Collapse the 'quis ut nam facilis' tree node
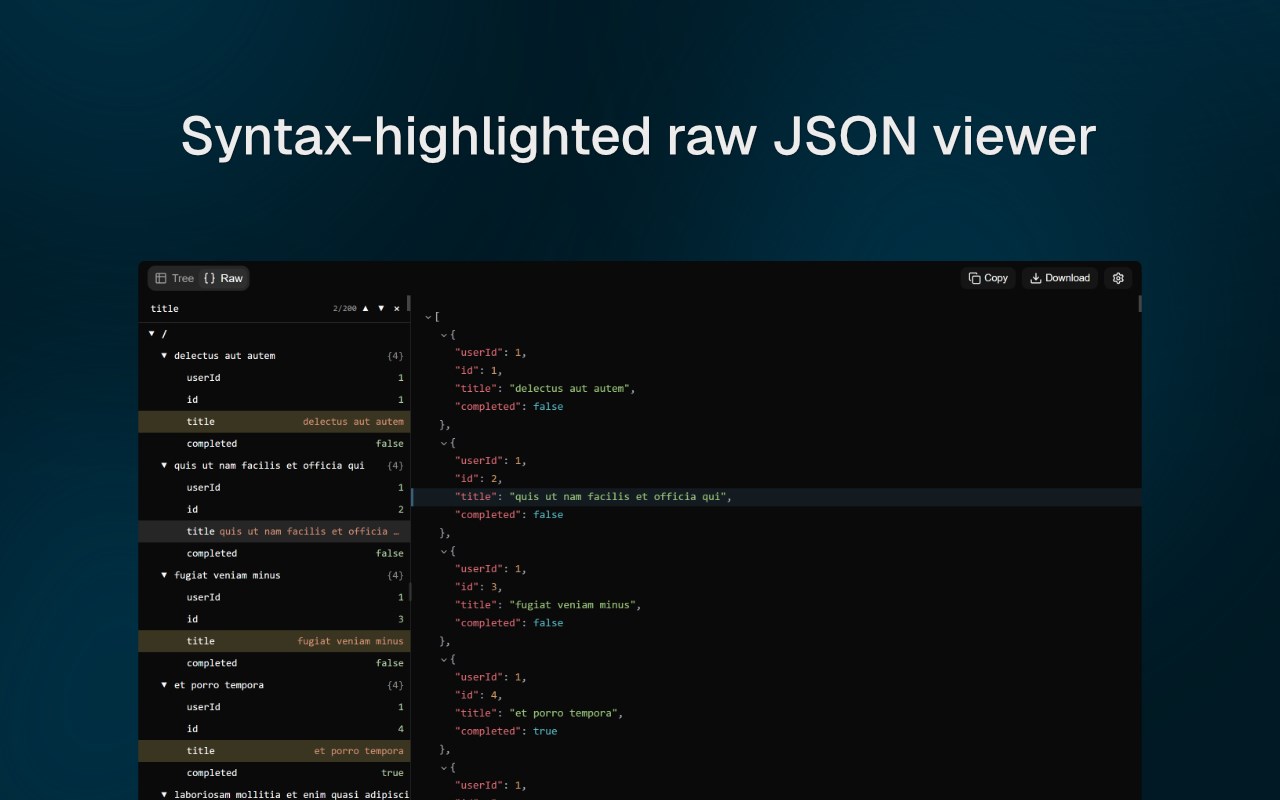1280x800 pixels. (x=164, y=465)
